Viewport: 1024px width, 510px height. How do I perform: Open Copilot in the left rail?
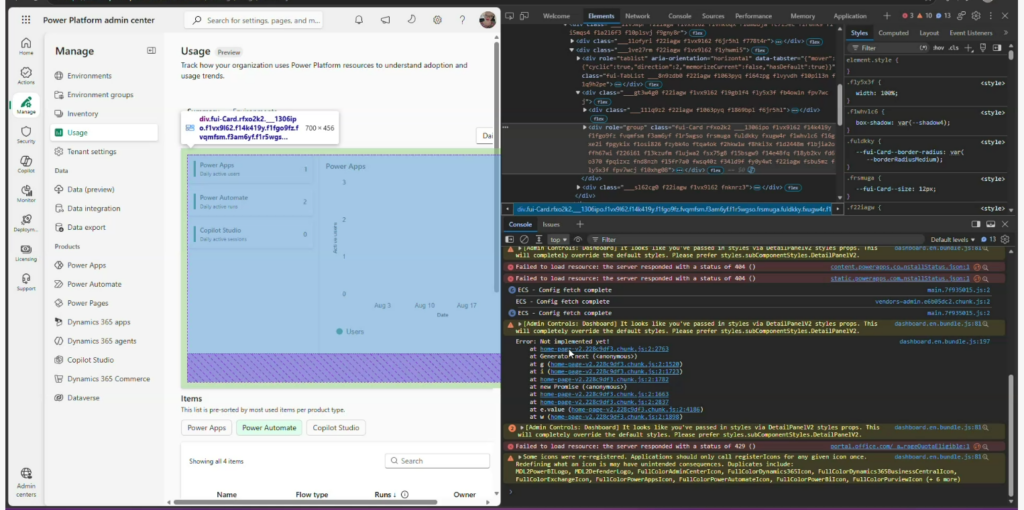pos(25,164)
